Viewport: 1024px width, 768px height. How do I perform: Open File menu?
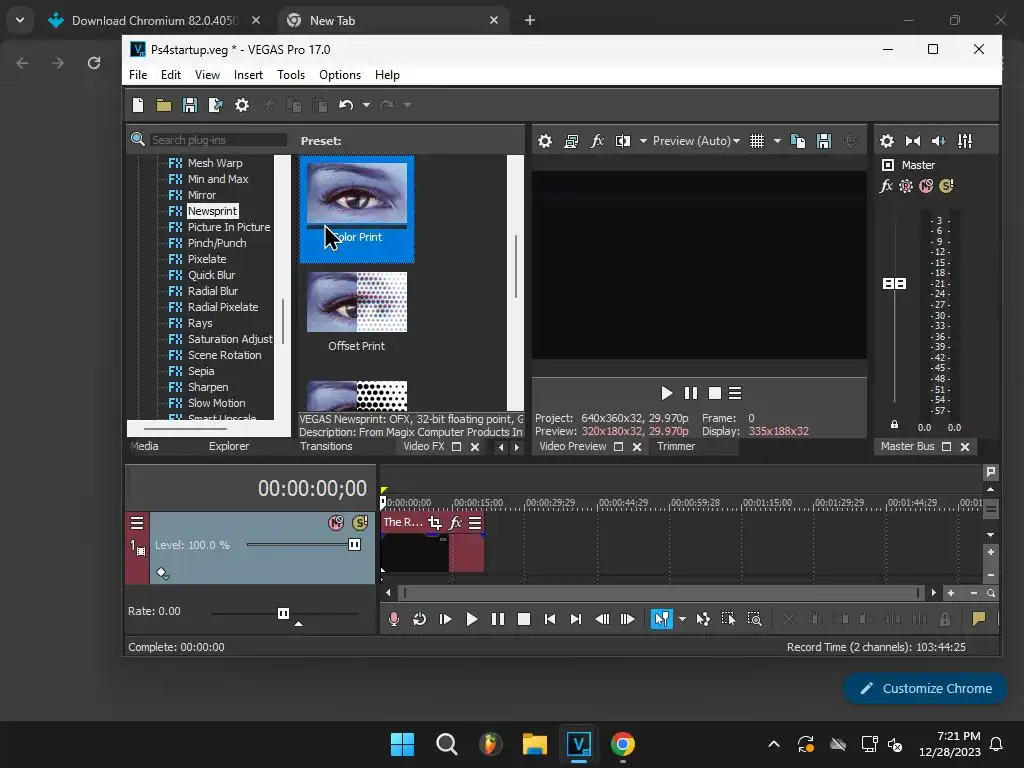pos(138,75)
